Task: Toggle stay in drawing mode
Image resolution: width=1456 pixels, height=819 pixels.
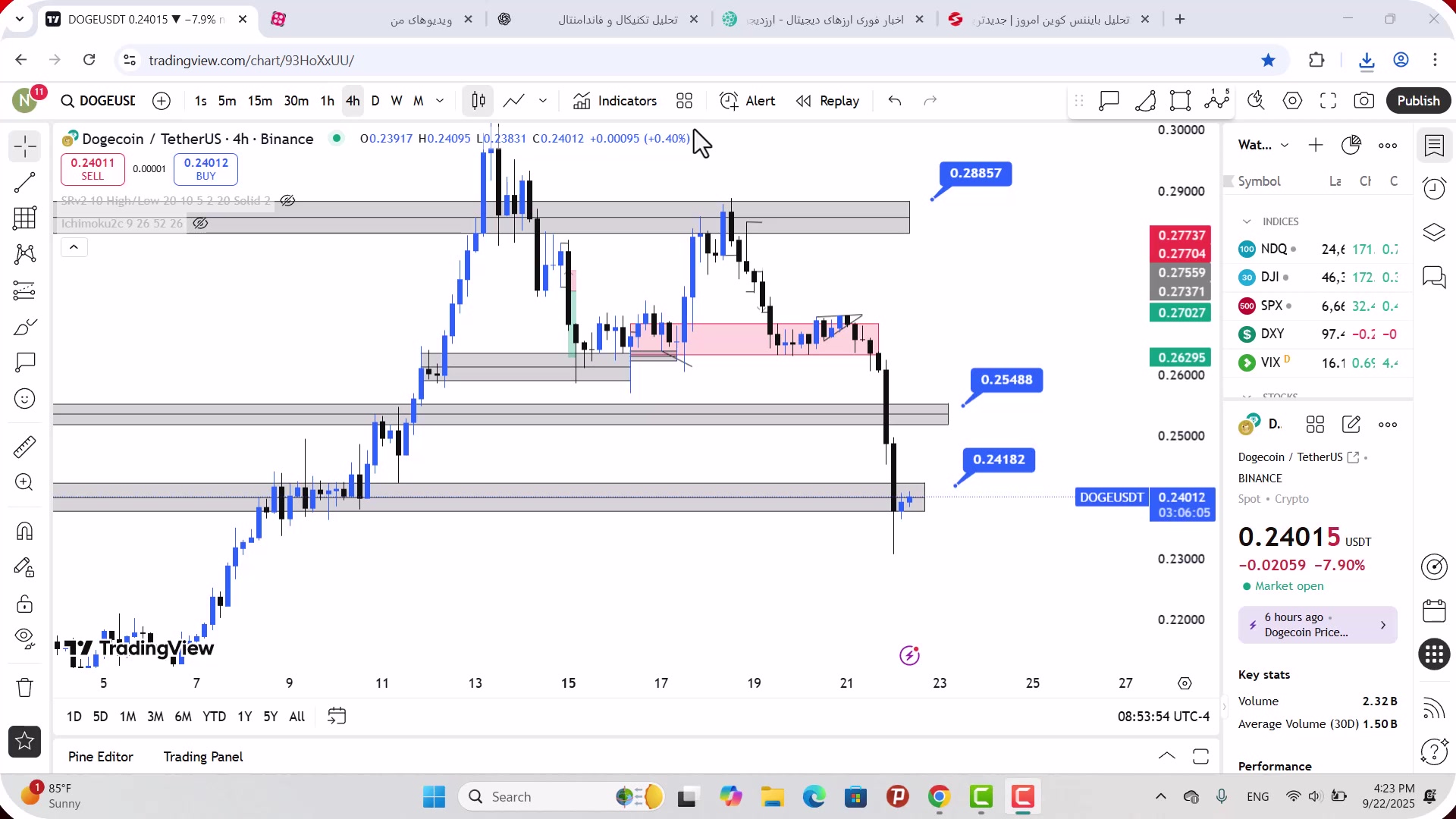Action: pyautogui.click(x=24, y=567)
